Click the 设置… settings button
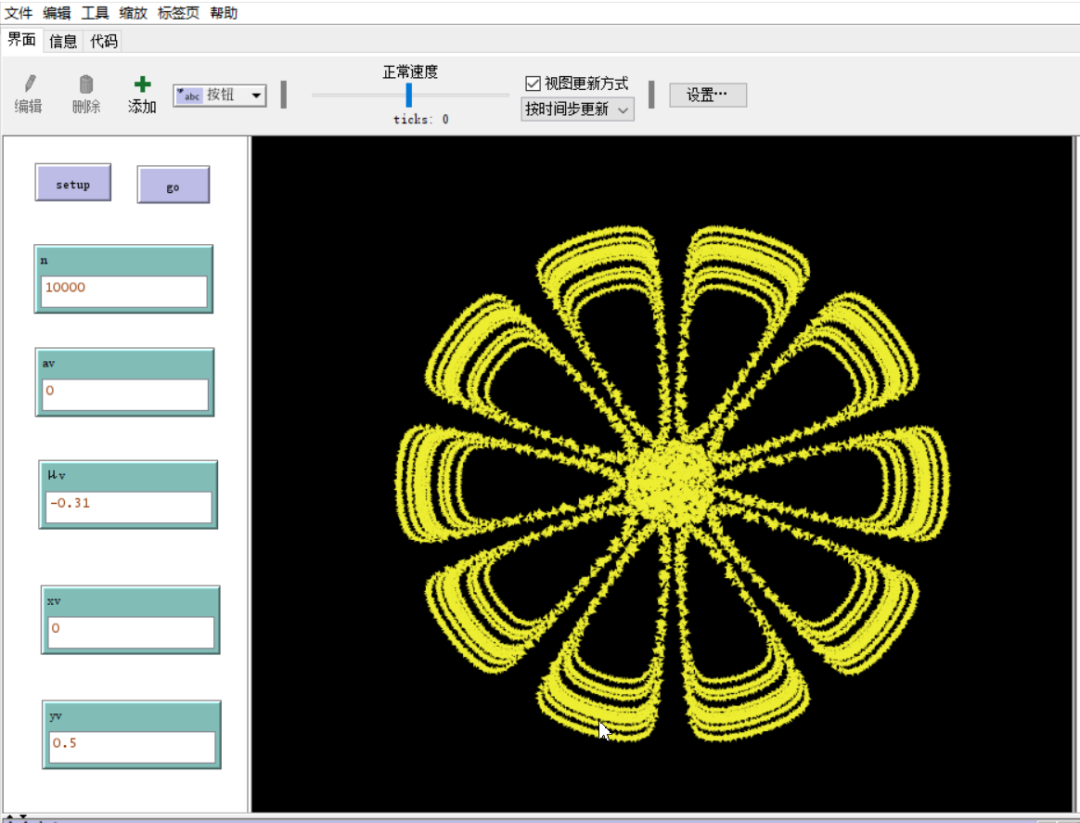Viewport: 1080px width, 823px height. click(x=707, y=95)
